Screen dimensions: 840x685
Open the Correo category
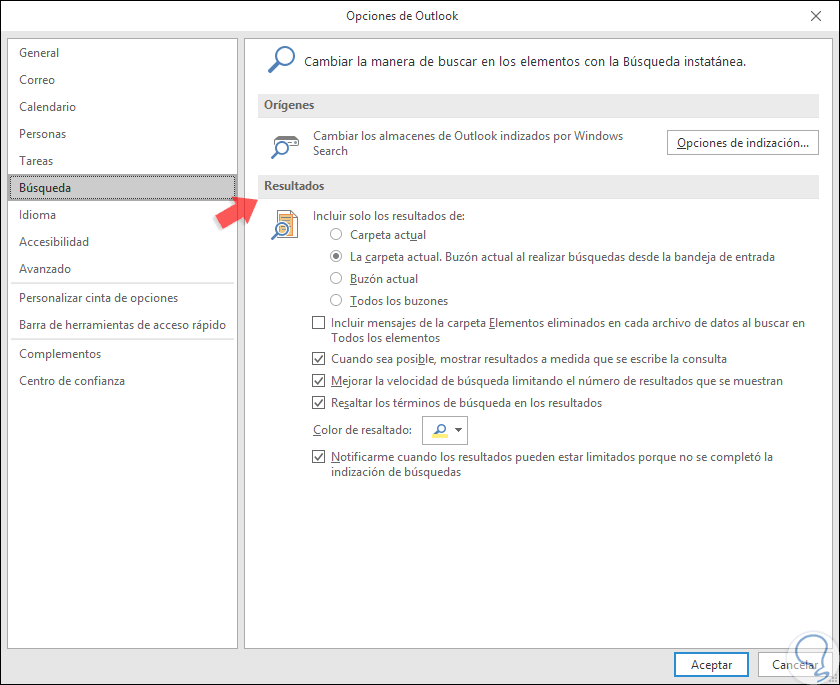point(122,80)
